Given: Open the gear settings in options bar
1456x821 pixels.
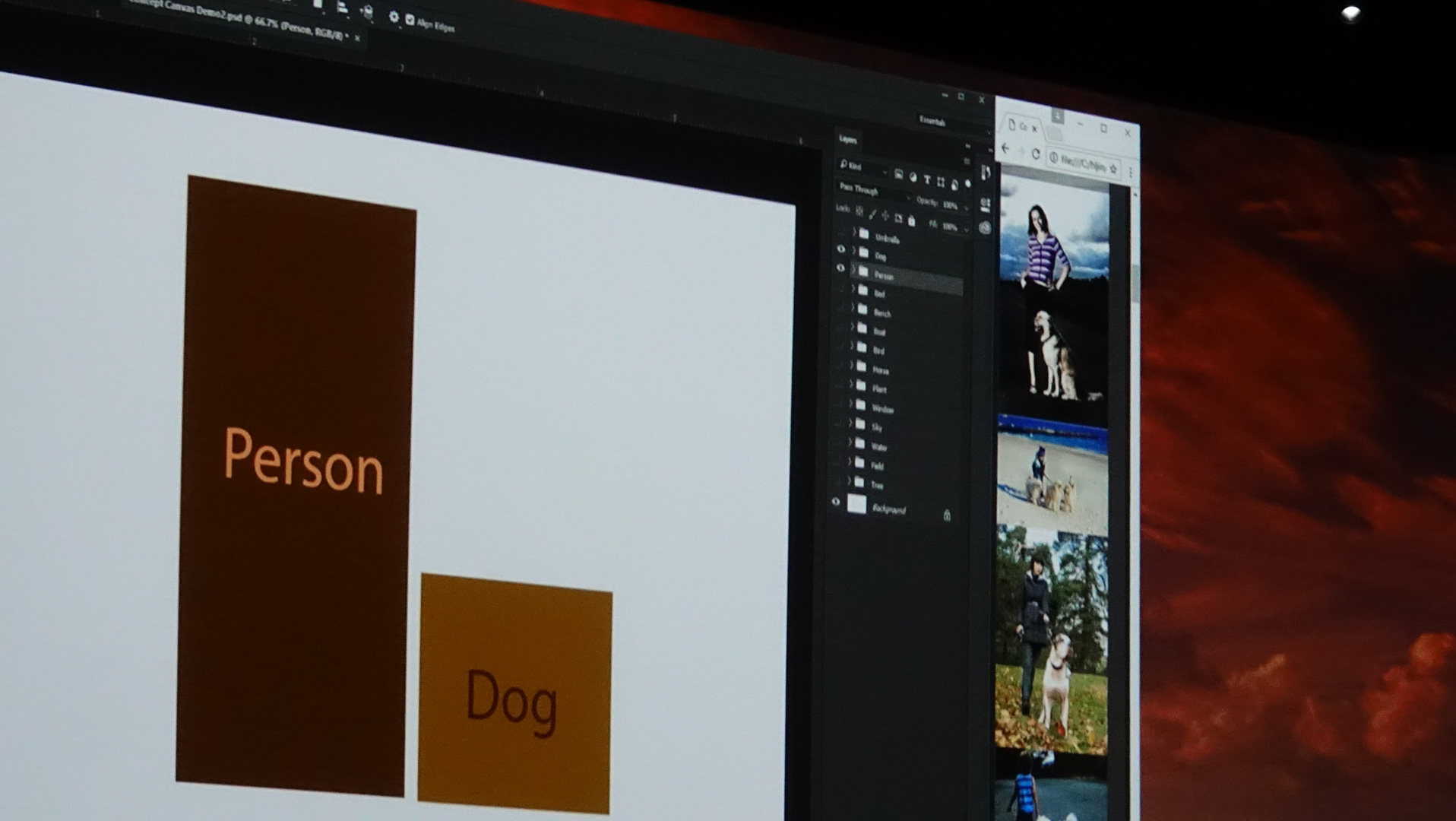Looking at the screenshot, I should [394, 17].
